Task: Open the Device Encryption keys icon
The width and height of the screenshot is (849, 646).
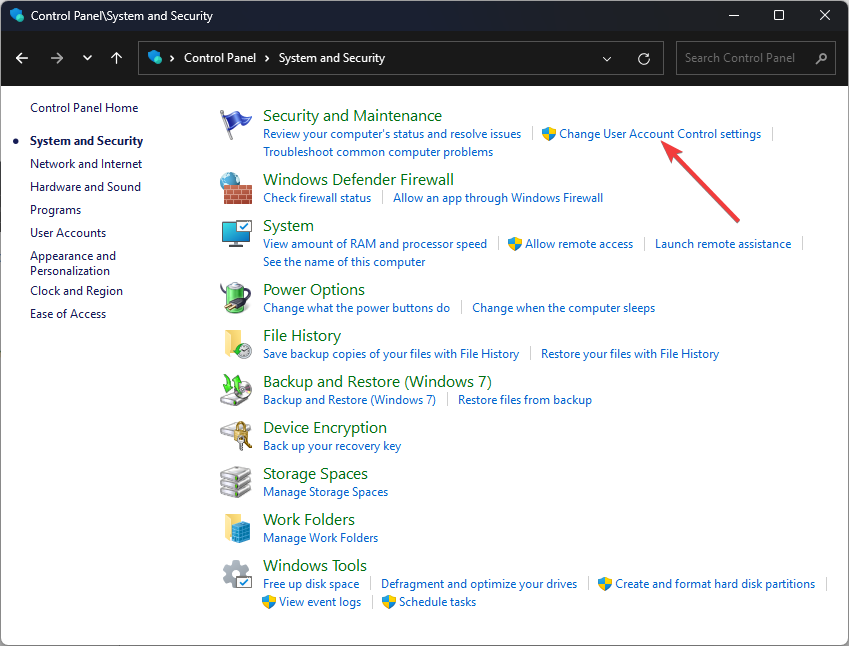Action: click(235, 436)
